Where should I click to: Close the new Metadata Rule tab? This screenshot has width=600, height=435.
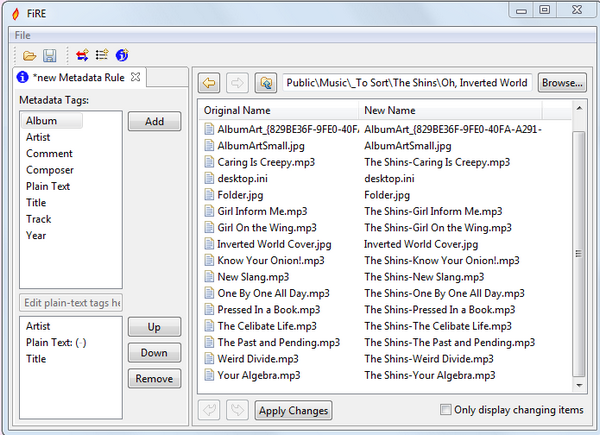(x=135, y=77)
